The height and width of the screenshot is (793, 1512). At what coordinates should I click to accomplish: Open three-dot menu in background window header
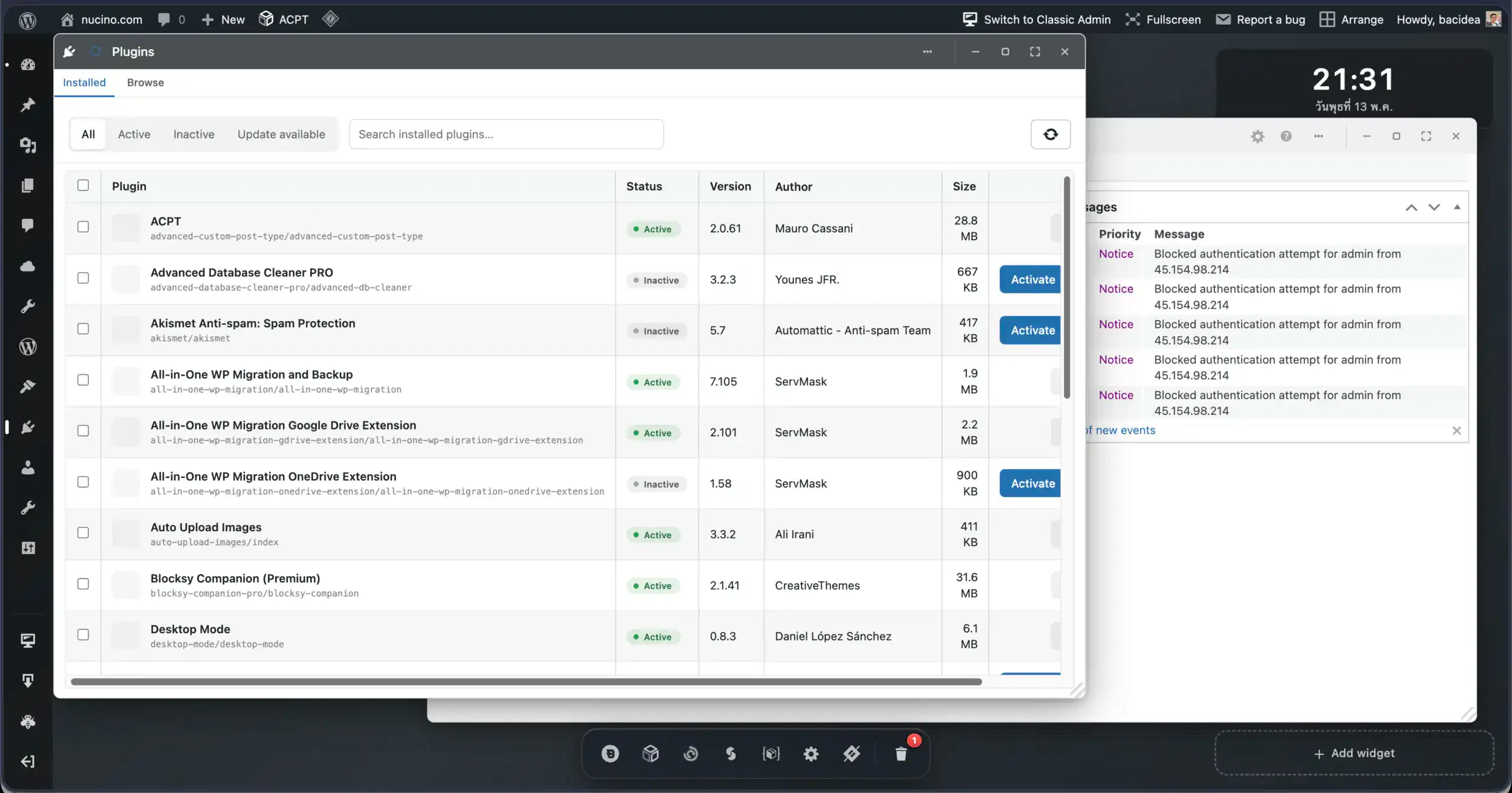pyautogui.click(x=1318, y=136)
